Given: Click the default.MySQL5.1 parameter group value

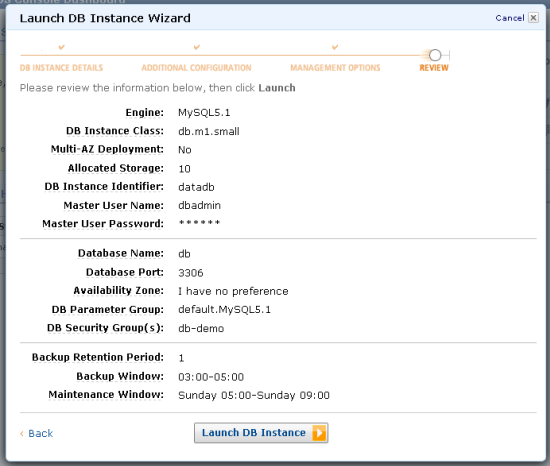Looking at the screenshot, I should pos(224,310).
